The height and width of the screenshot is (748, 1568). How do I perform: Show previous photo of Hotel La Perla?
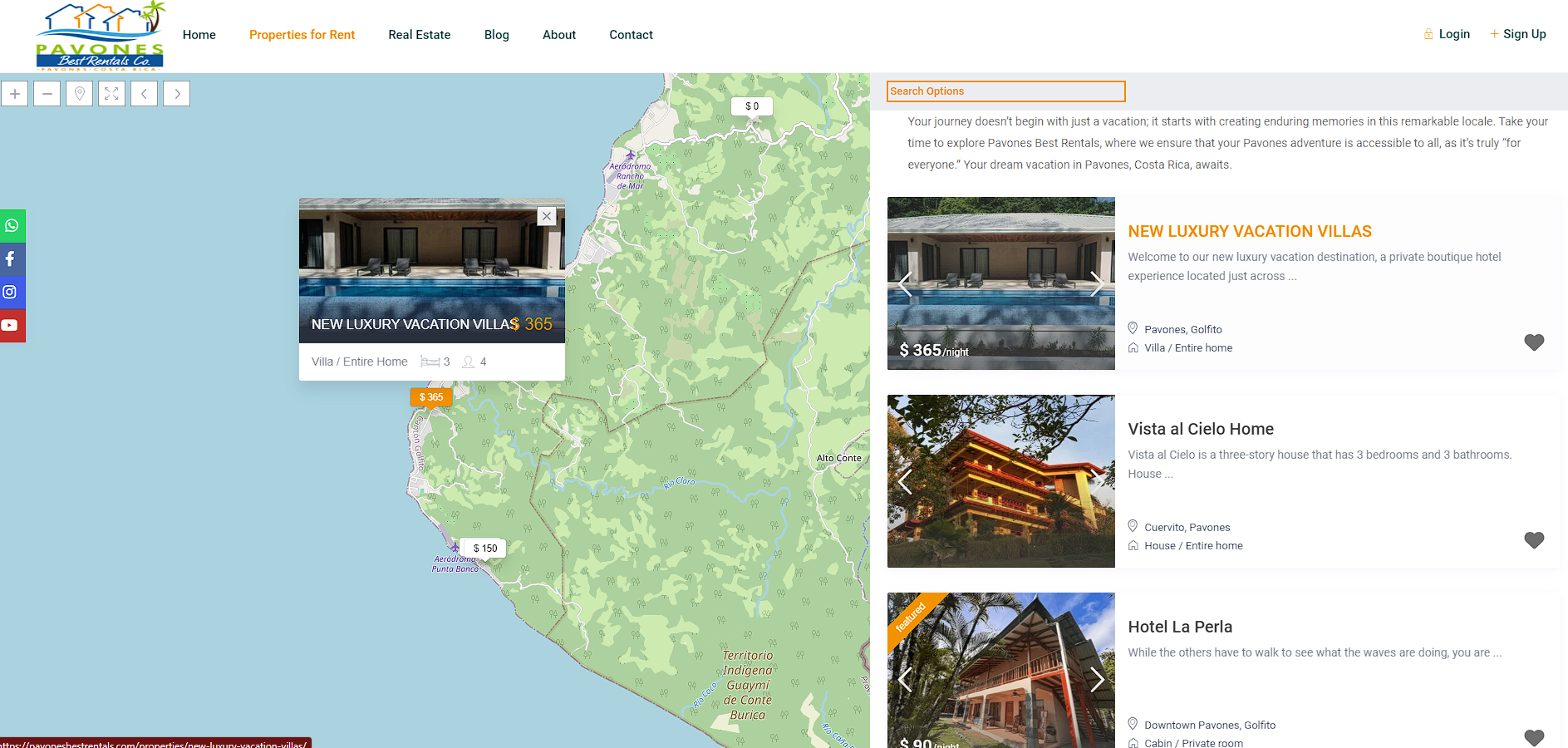[906, 679]
